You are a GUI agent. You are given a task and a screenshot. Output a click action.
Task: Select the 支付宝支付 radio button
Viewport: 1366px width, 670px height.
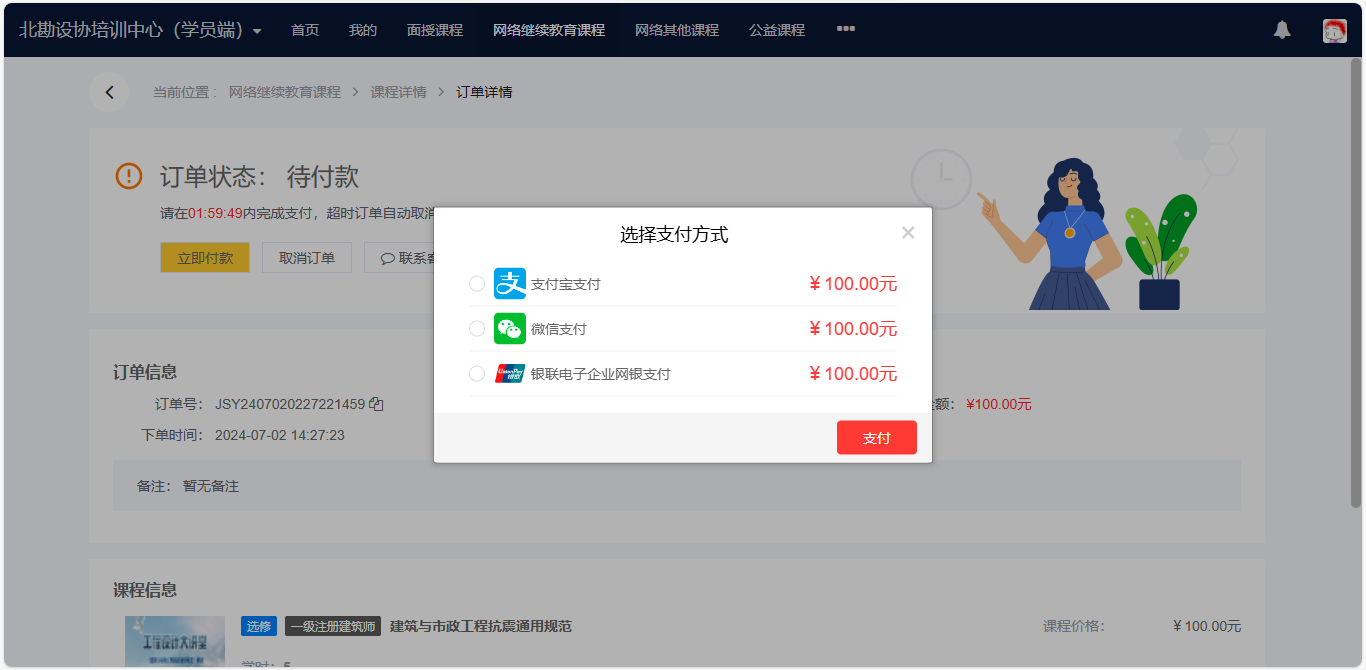click(477, 284)
